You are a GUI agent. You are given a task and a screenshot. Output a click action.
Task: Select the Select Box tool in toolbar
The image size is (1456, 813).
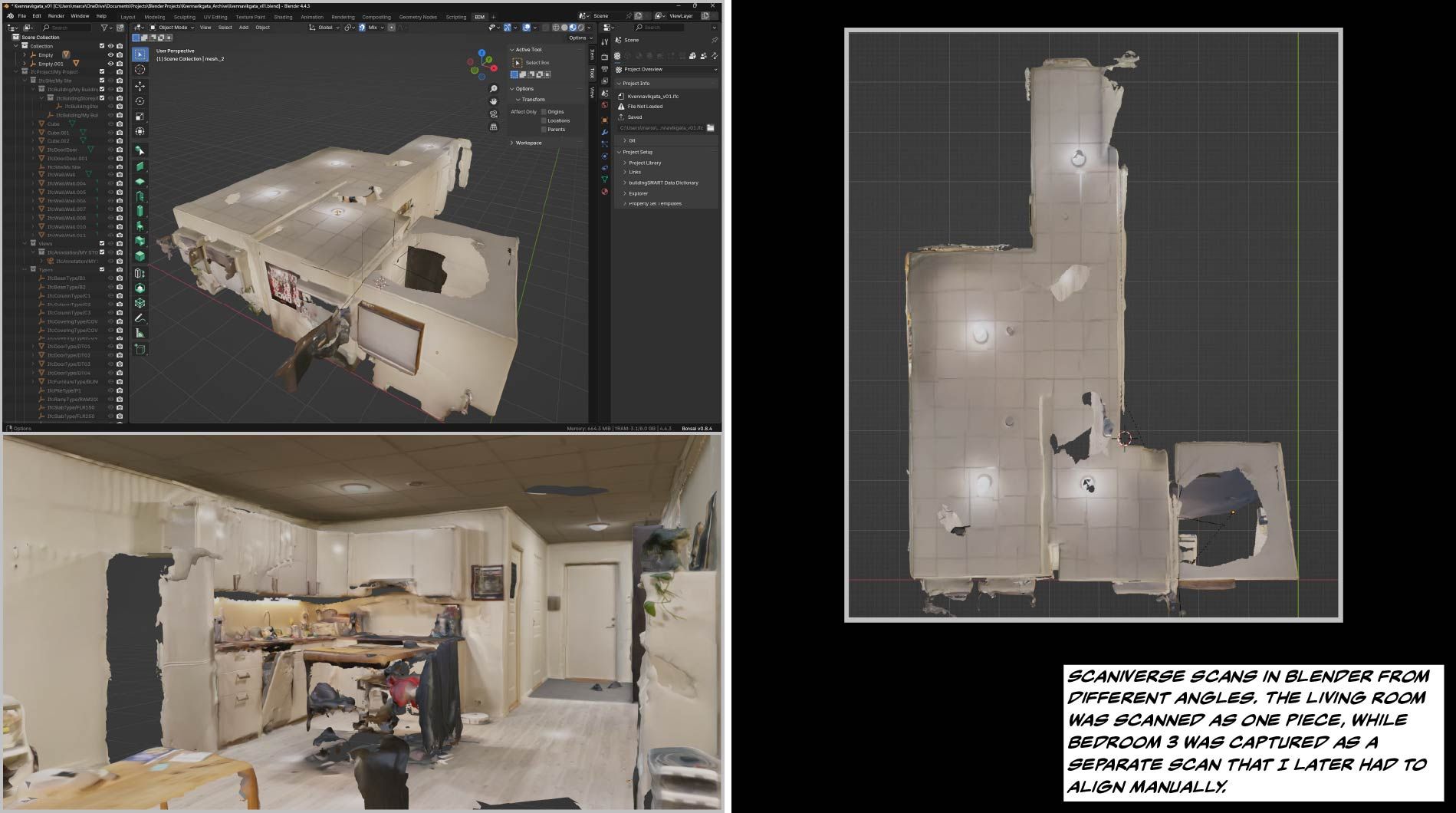pos(140,54)
